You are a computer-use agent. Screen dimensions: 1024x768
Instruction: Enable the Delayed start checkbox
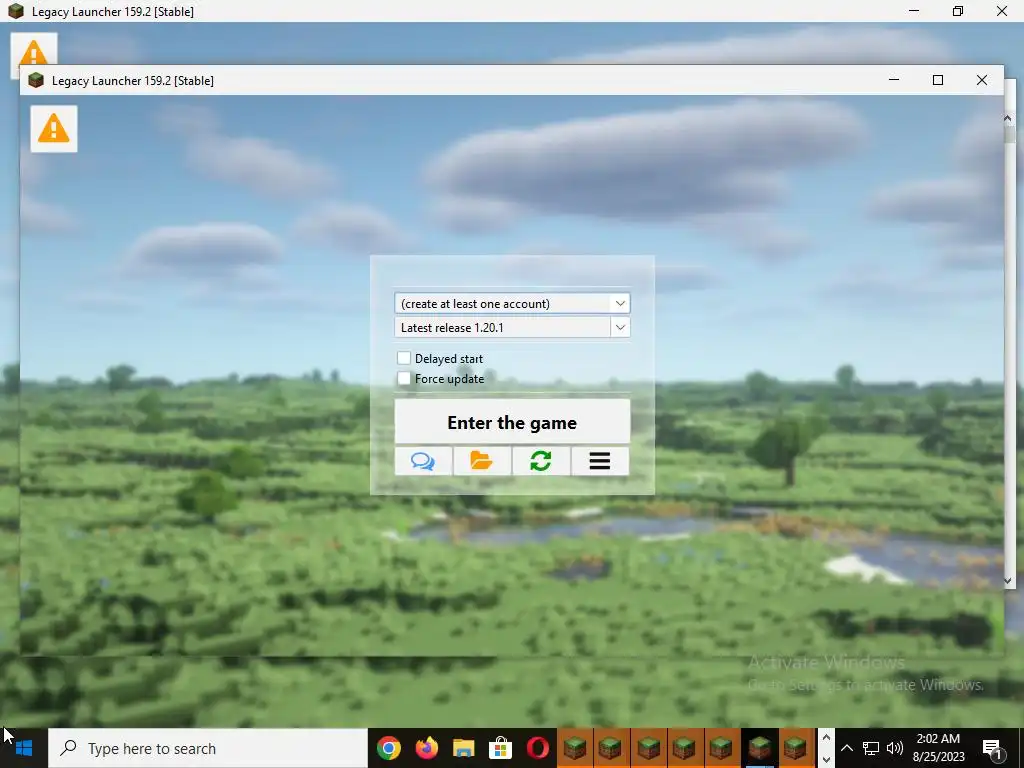404,359
